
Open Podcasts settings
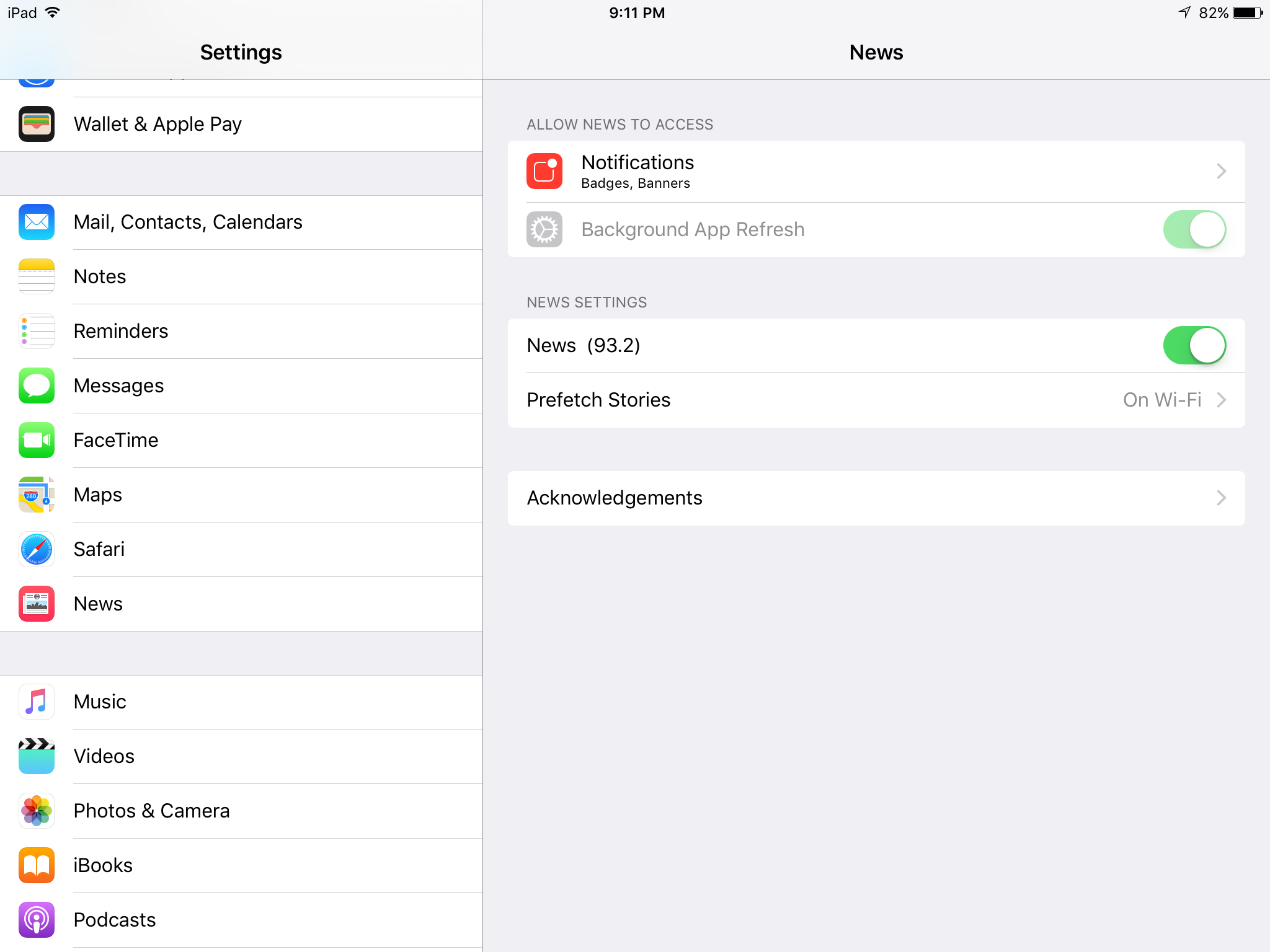click(241, 920)
